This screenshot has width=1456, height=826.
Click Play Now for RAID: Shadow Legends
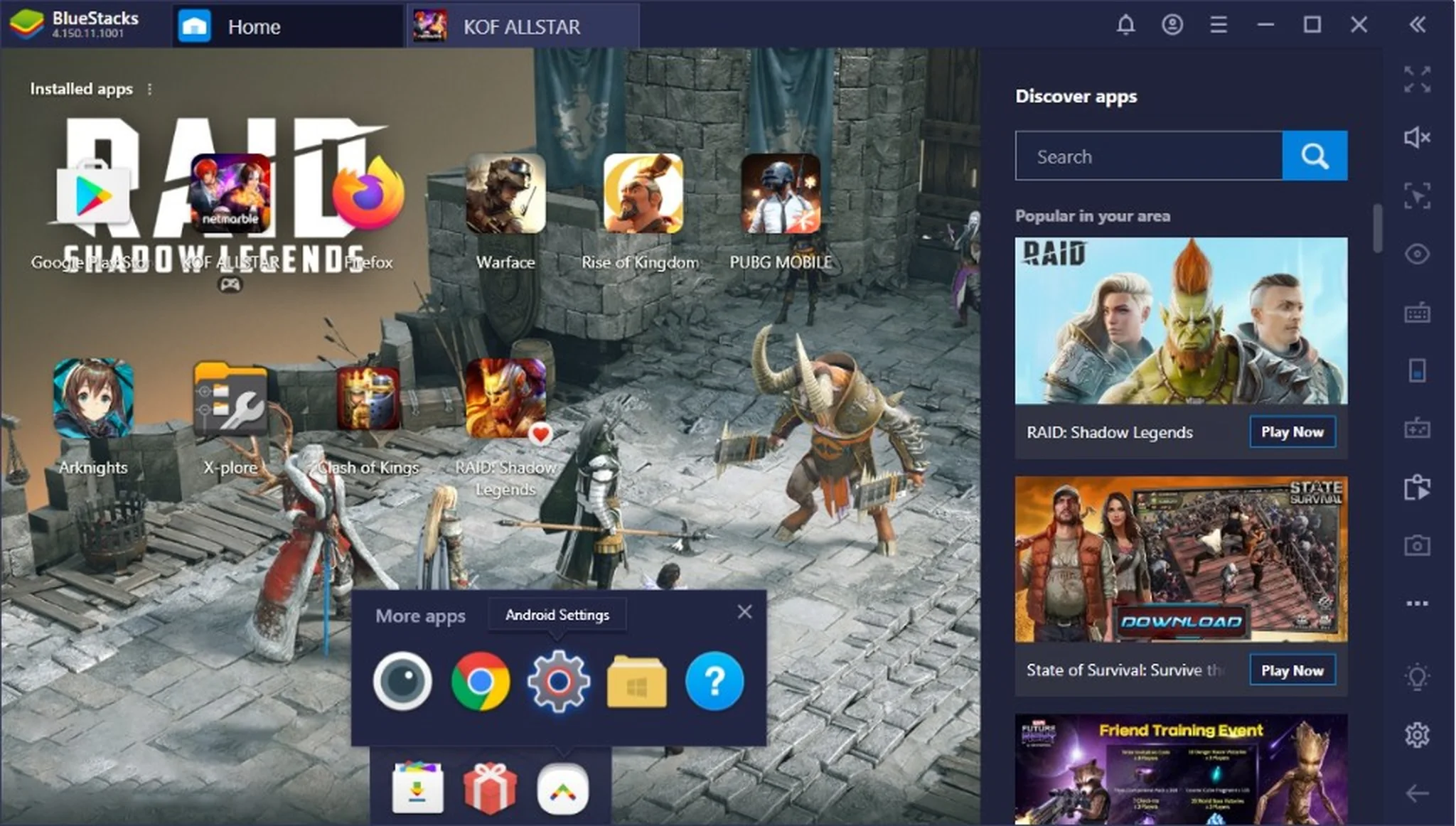coord(1292,431)
